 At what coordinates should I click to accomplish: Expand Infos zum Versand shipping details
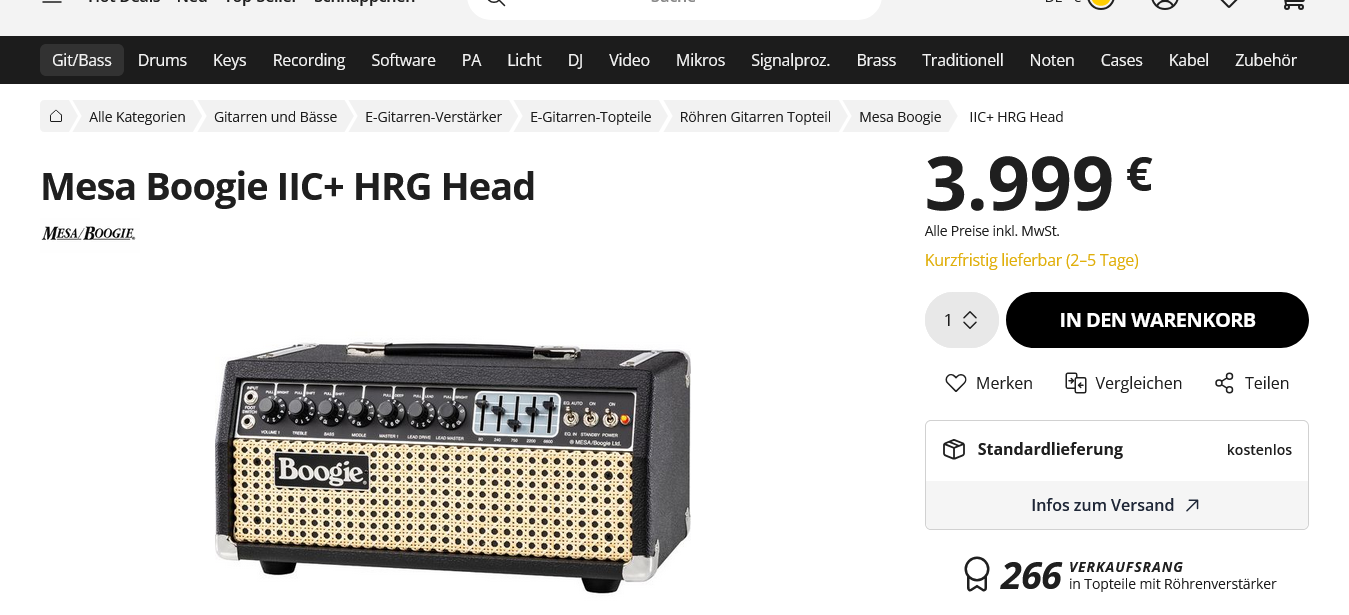(x=1116, y=505)
